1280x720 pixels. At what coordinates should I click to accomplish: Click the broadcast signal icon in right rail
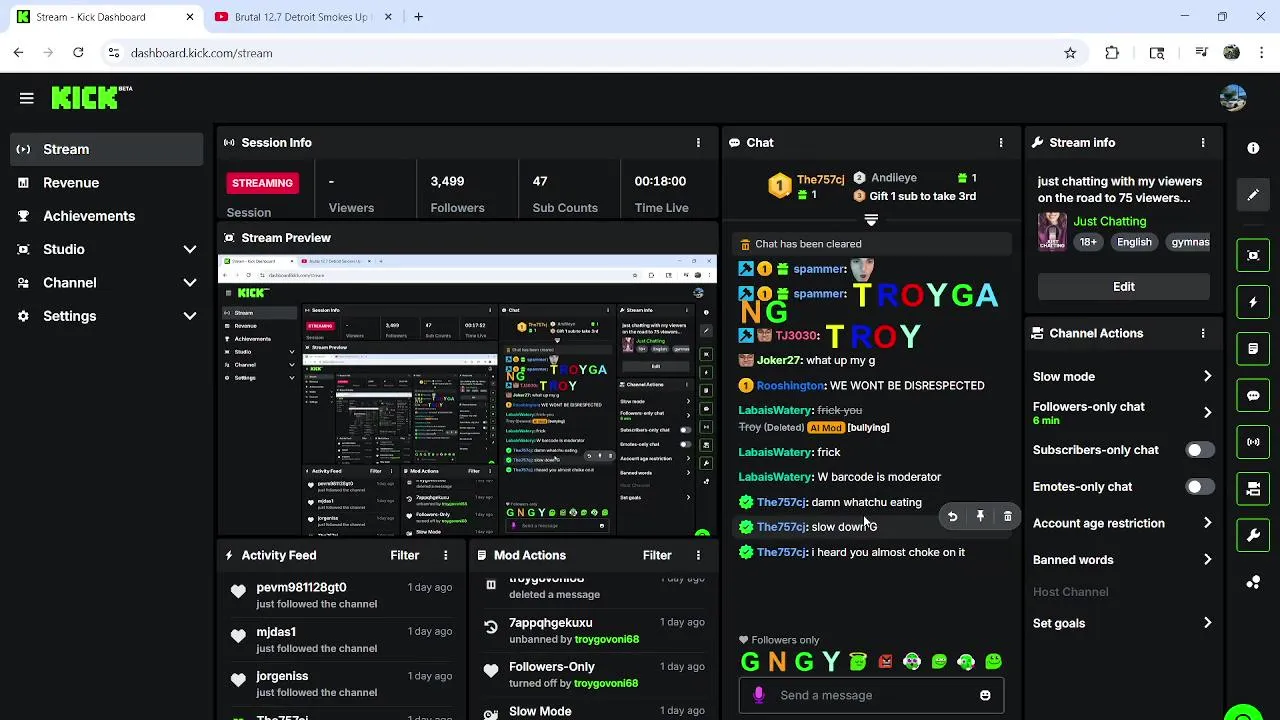pos(1253,442)
